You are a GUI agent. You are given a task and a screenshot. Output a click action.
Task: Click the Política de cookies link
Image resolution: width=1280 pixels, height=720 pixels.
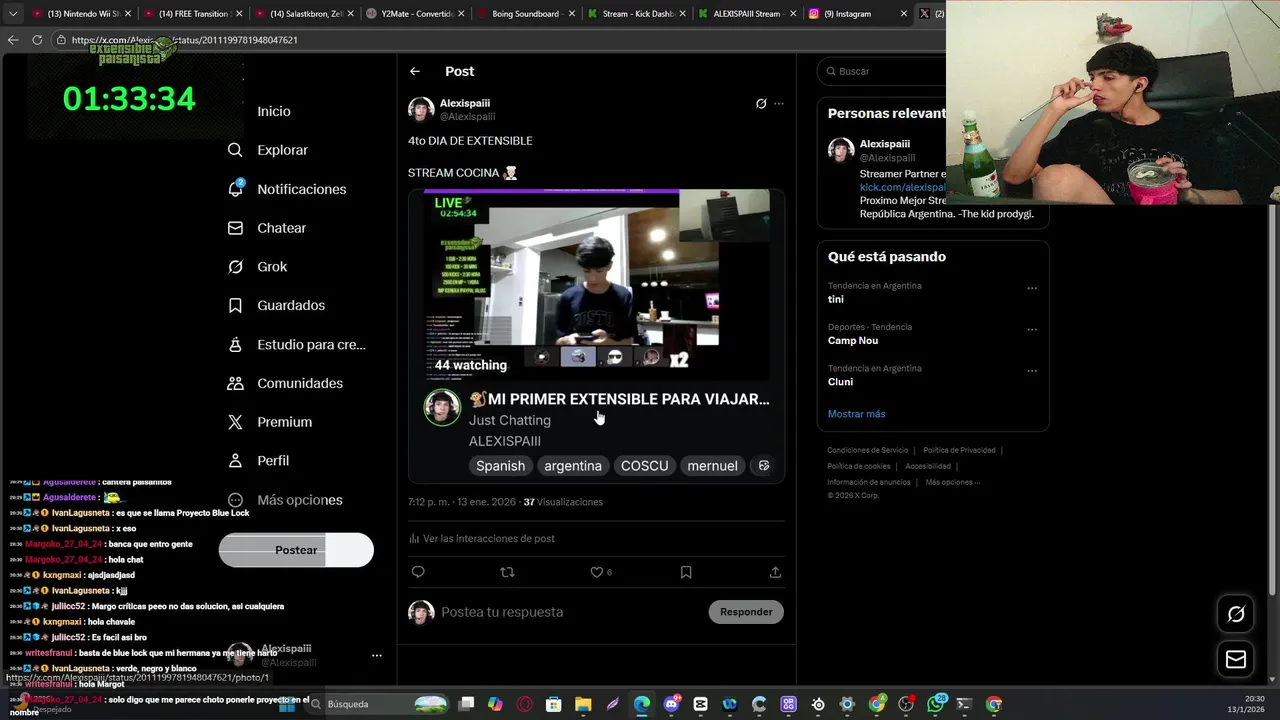[x=858, y=466]
